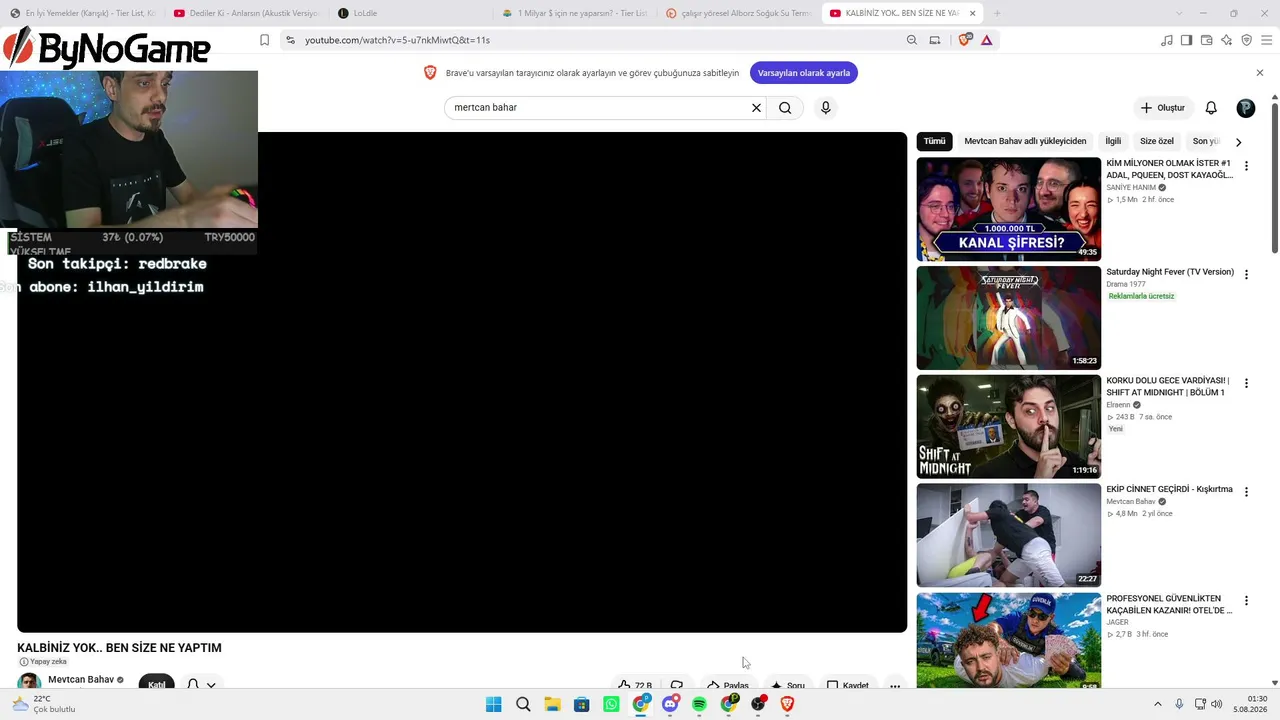The height and width of the screenshot is (720, 1280).
Task: Open Brave Wallet icon
Action: 1207,40
